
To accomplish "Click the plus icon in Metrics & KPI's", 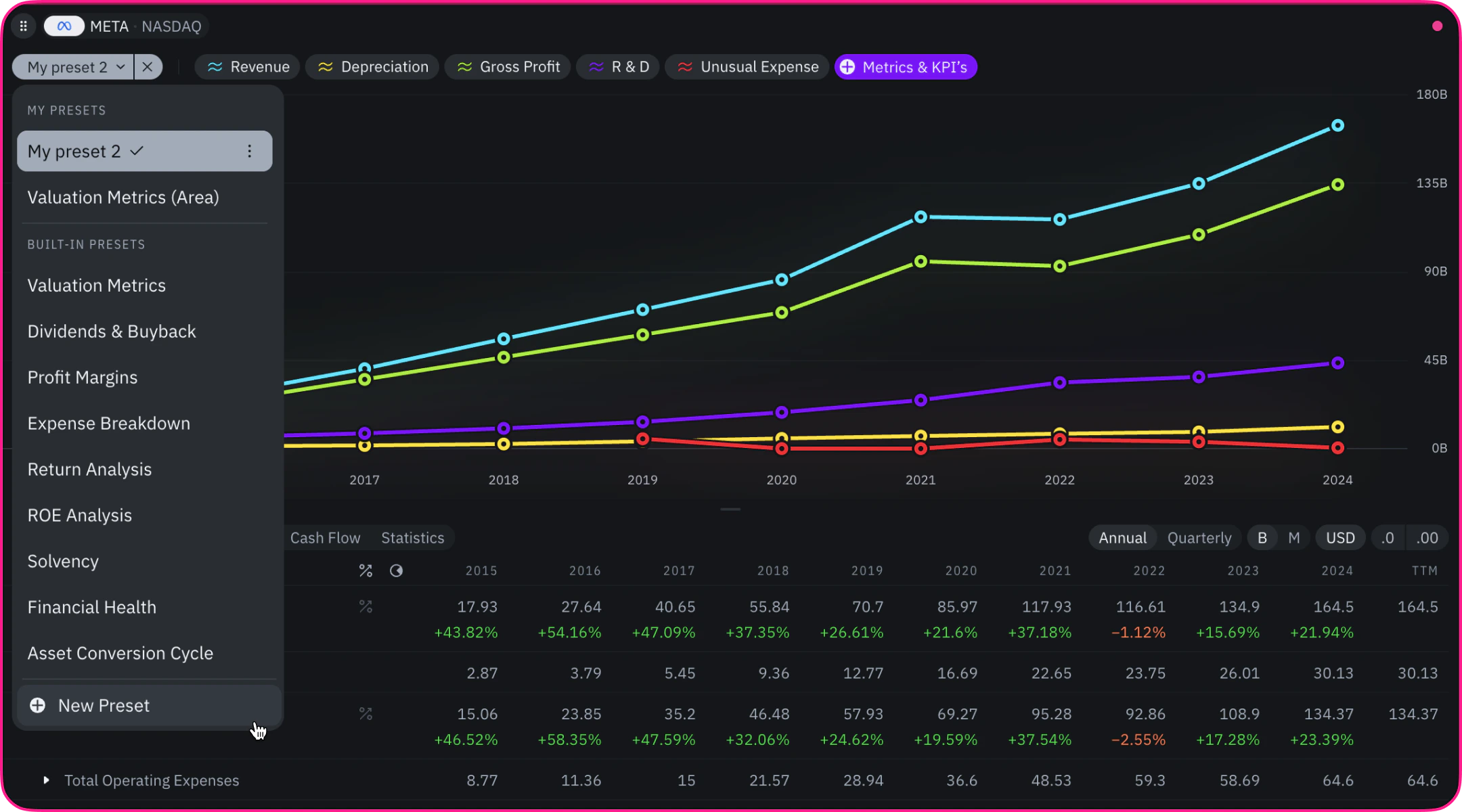I will tap(847, 67).
